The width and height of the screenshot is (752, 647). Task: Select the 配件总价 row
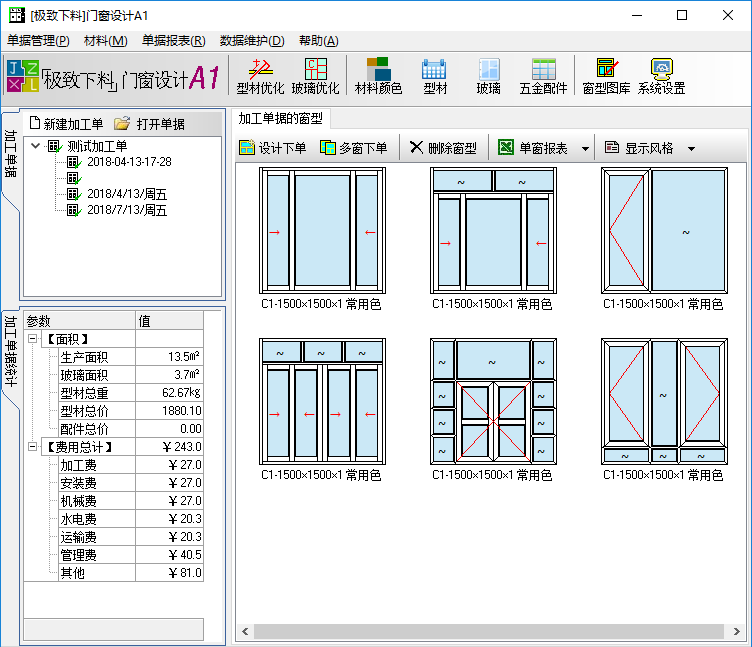click(130, 428)
